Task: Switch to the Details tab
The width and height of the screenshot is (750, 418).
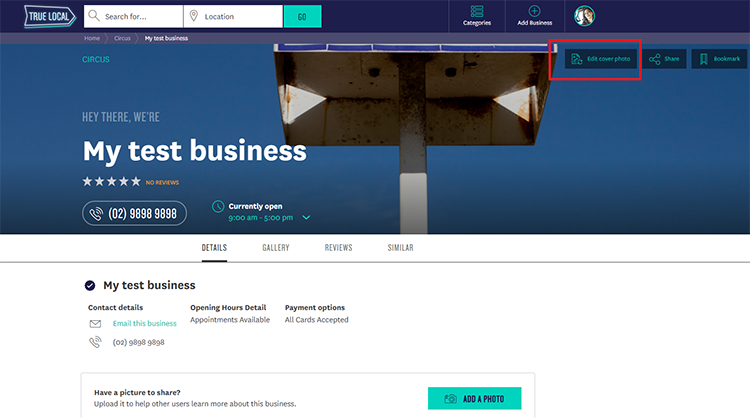Action: pos(214,248)
